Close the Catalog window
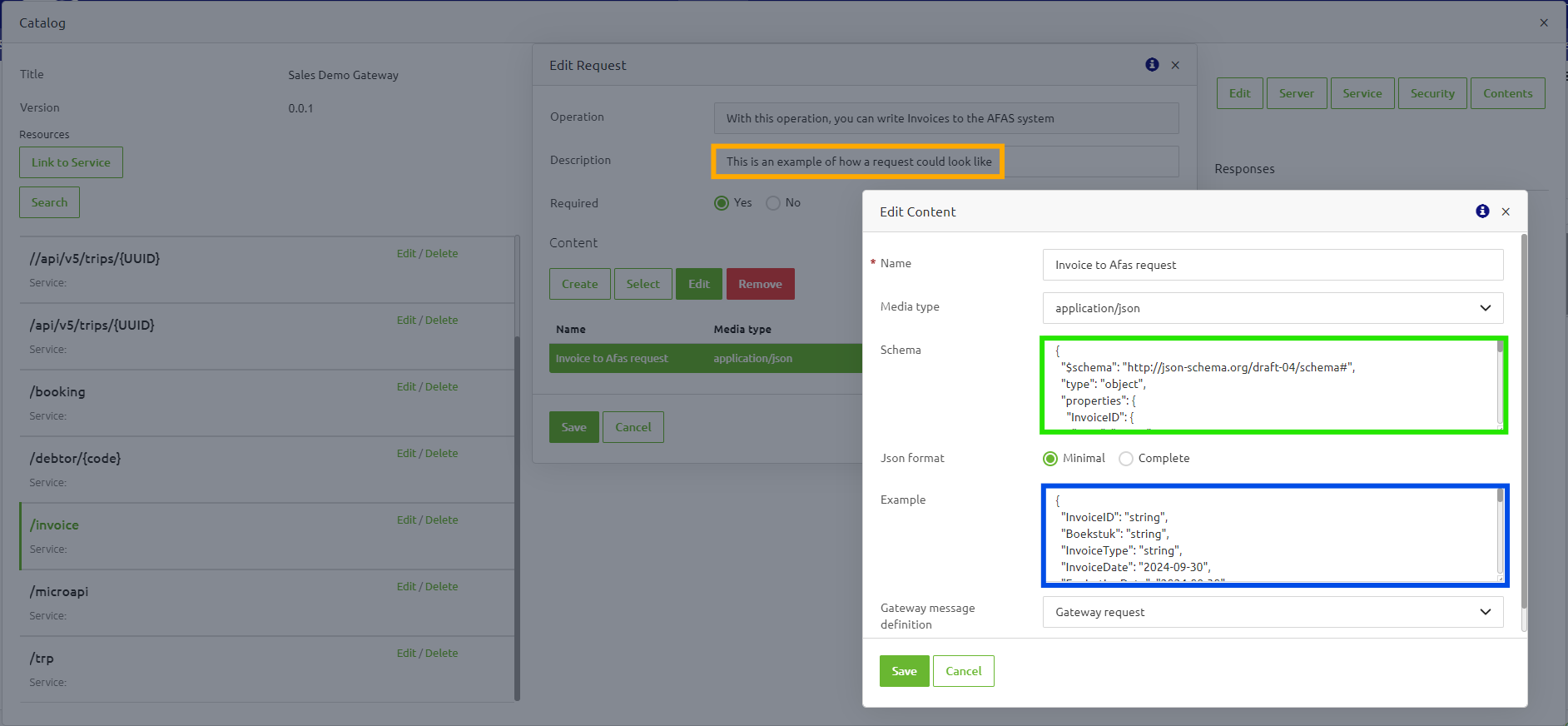This screenshot has width=1568, height=726. [x=1544, y=22]
